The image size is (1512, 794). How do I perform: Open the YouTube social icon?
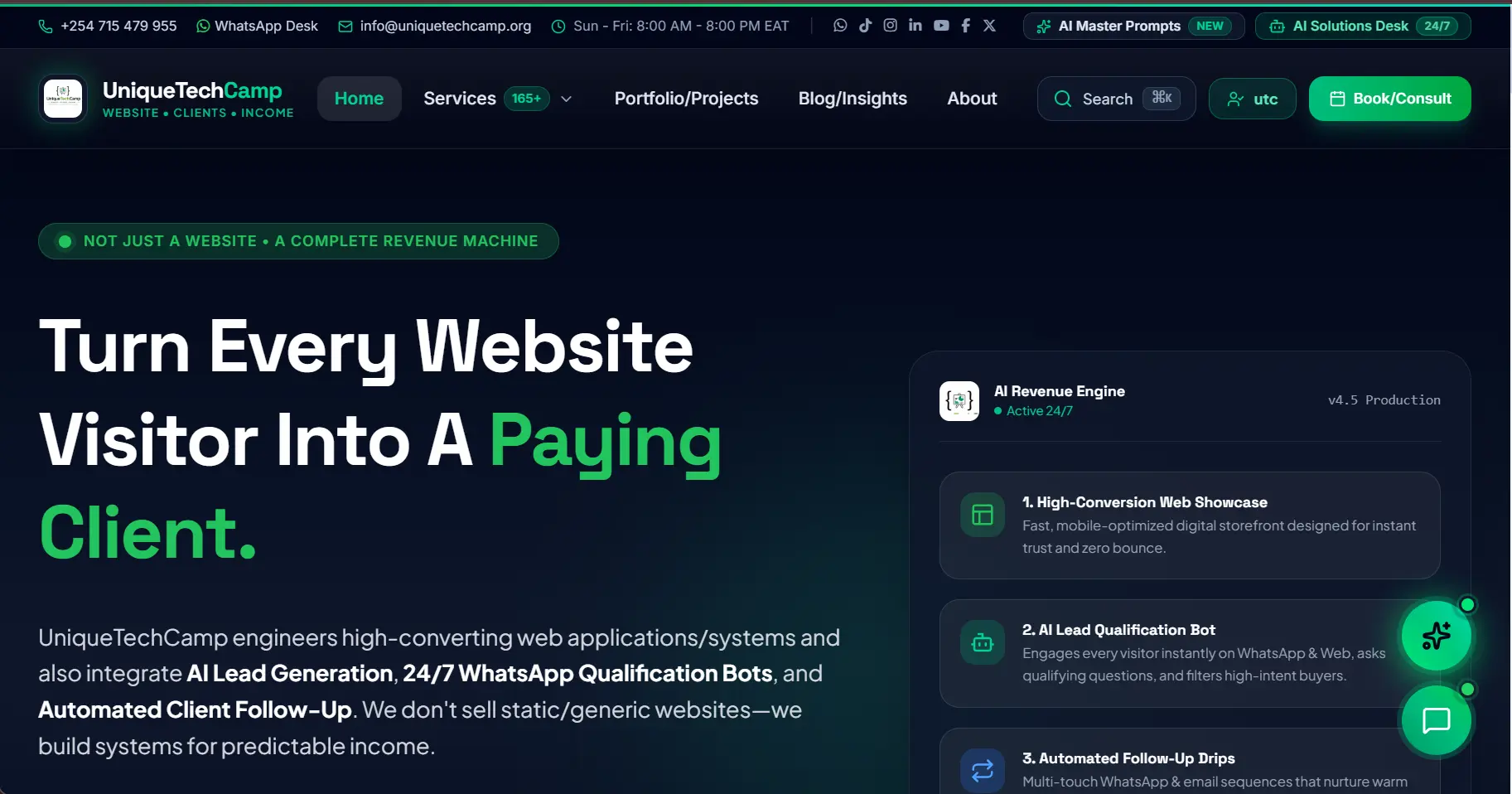coord(941,26)
